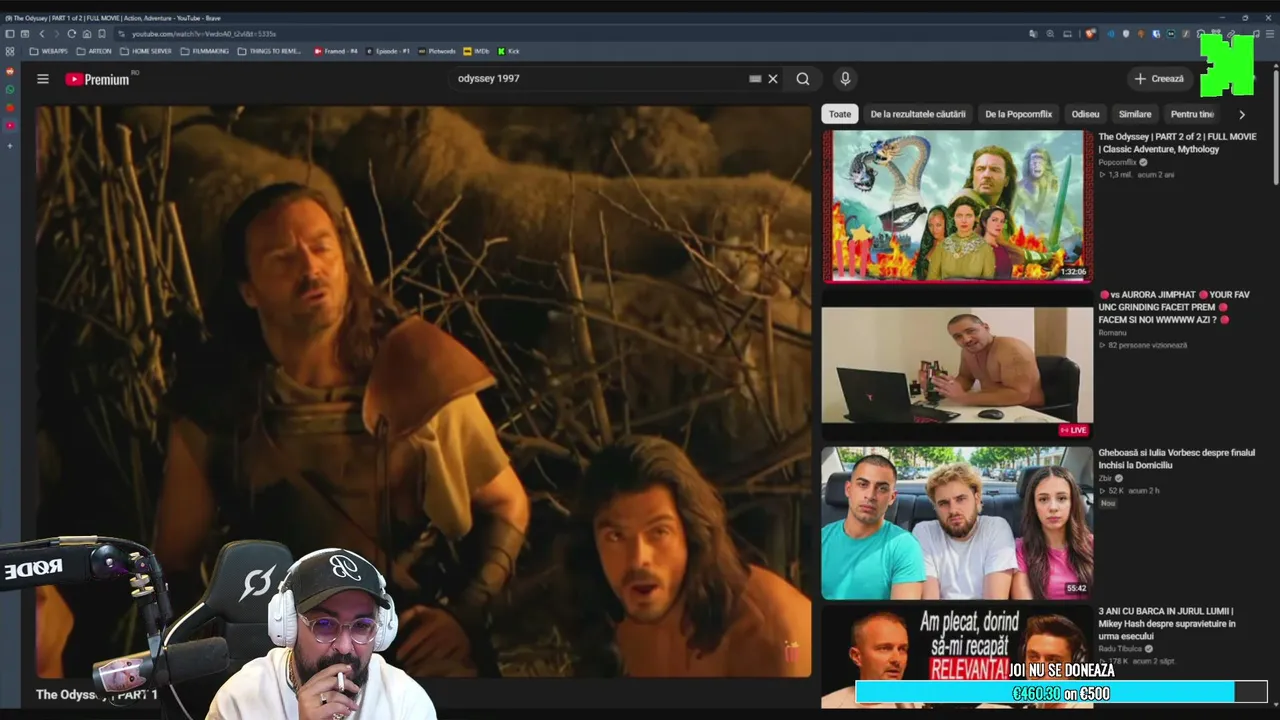
Task: Clear the 'odyssey 1997' search text
Action: point(773,79)
